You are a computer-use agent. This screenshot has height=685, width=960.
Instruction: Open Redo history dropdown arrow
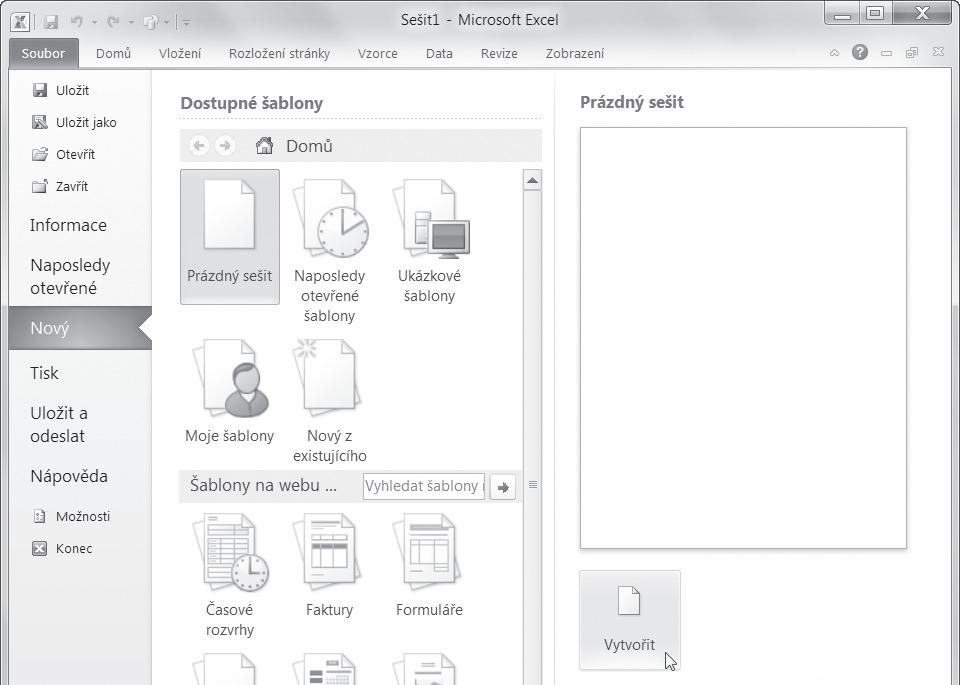pyautogui.click(x=131, y=23)
